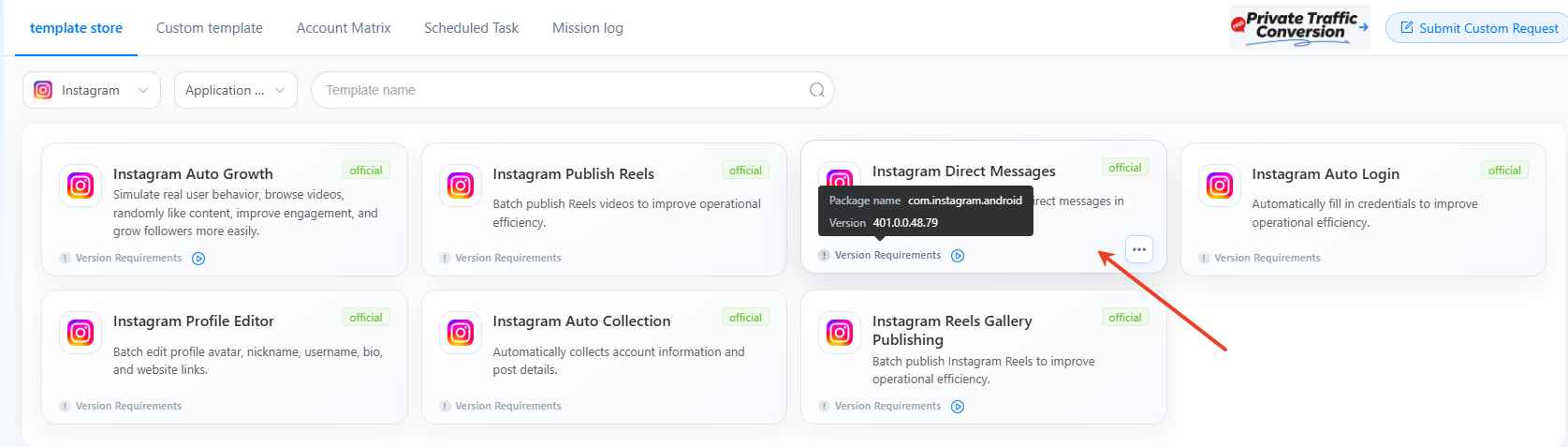Click Version Requirements on Instagram Profile Editor
Screen dimensions: 1568x447
pos(128,406)
